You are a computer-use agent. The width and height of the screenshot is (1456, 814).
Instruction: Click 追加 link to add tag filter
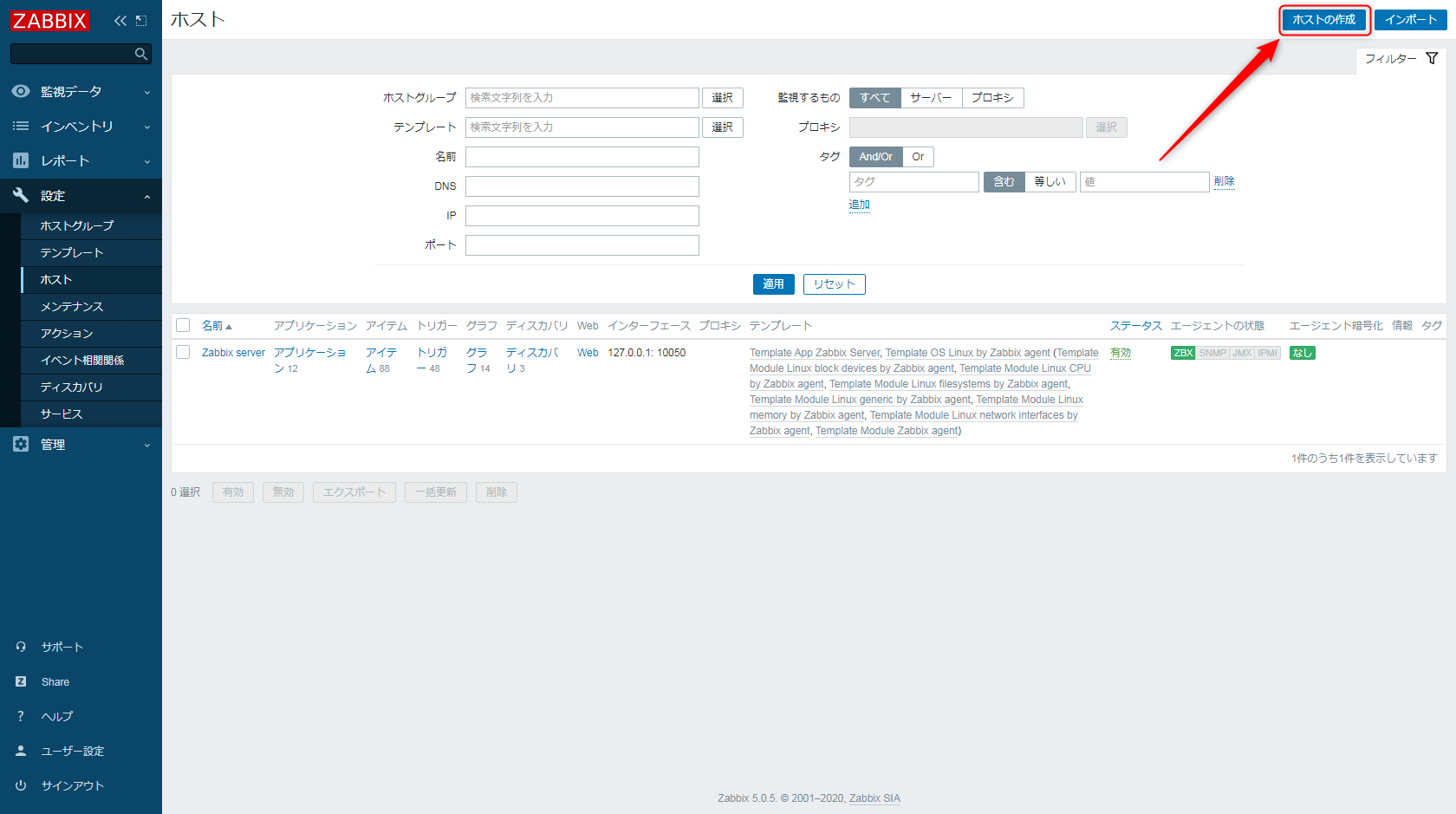[x=860, y=205]
